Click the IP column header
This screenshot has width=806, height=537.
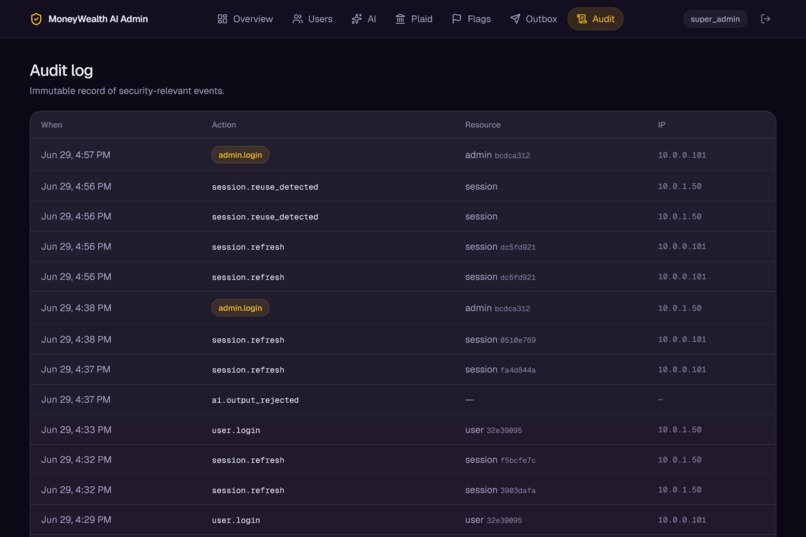coord(662,125)
